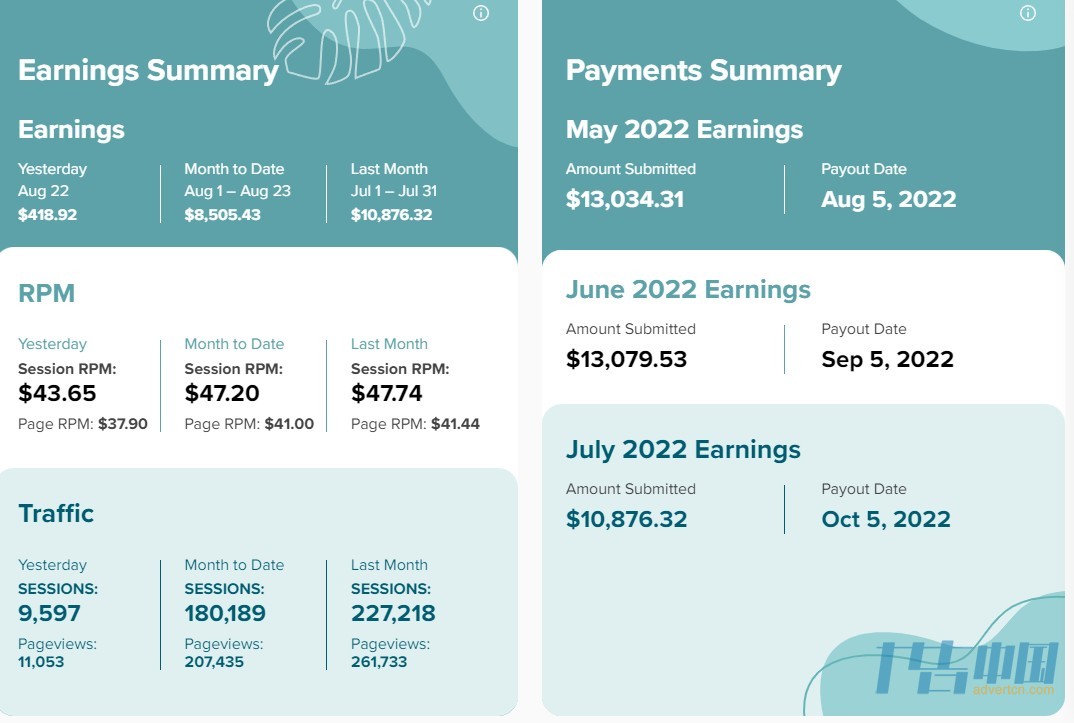This screenshot has width=1074, height=723.
Task: Click last month earnings $10,876.32 under Earnings
Action: coord(391,214)
